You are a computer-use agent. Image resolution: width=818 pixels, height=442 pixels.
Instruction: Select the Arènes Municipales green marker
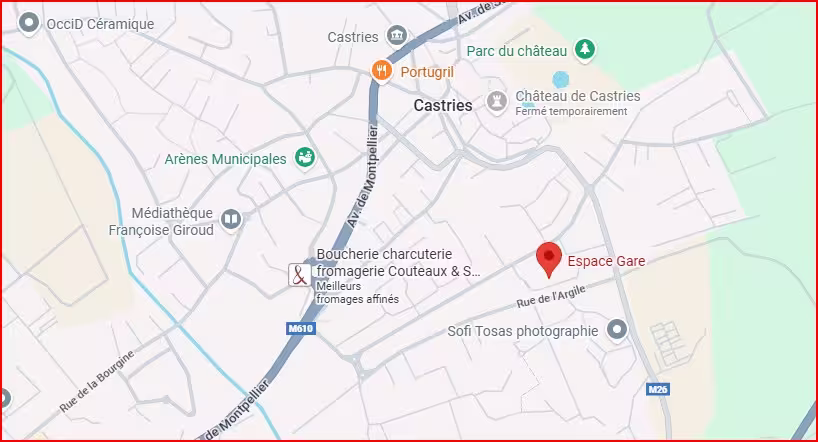(x=305, y=157)
